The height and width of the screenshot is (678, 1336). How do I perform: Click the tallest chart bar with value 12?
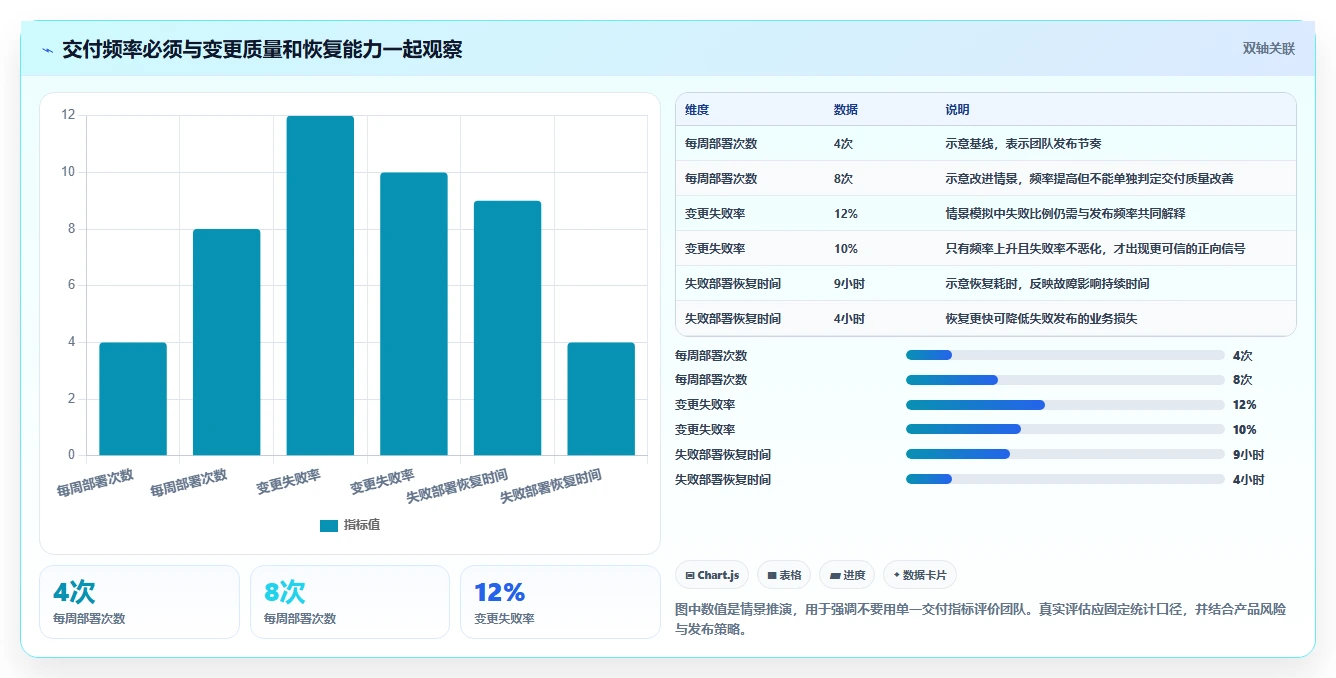pyautogui.click(x=320, y=286)
